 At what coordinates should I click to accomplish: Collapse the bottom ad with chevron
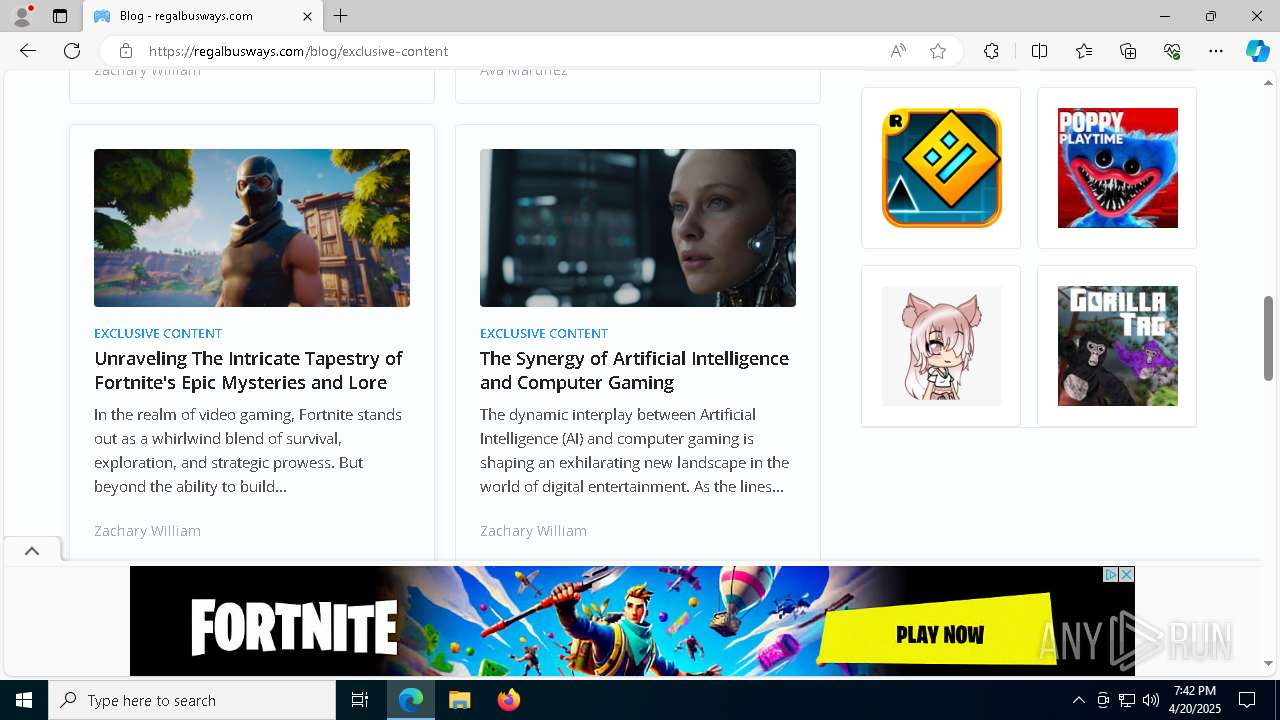[x=32, y=551]
